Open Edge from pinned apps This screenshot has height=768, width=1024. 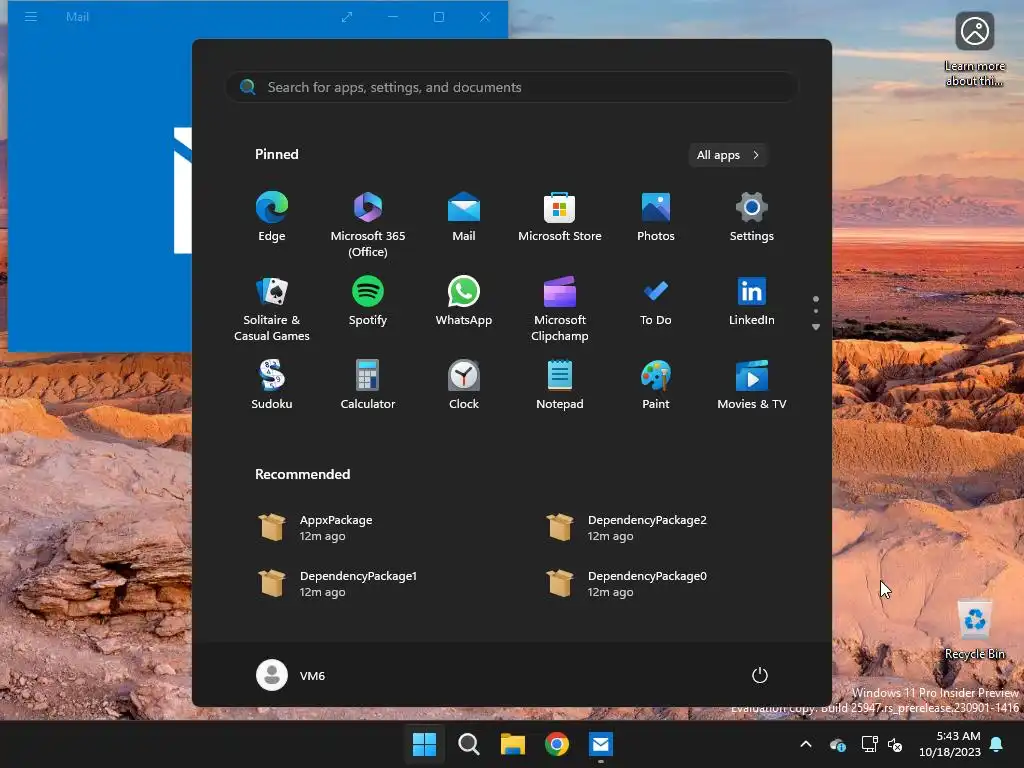pos(272,218)
